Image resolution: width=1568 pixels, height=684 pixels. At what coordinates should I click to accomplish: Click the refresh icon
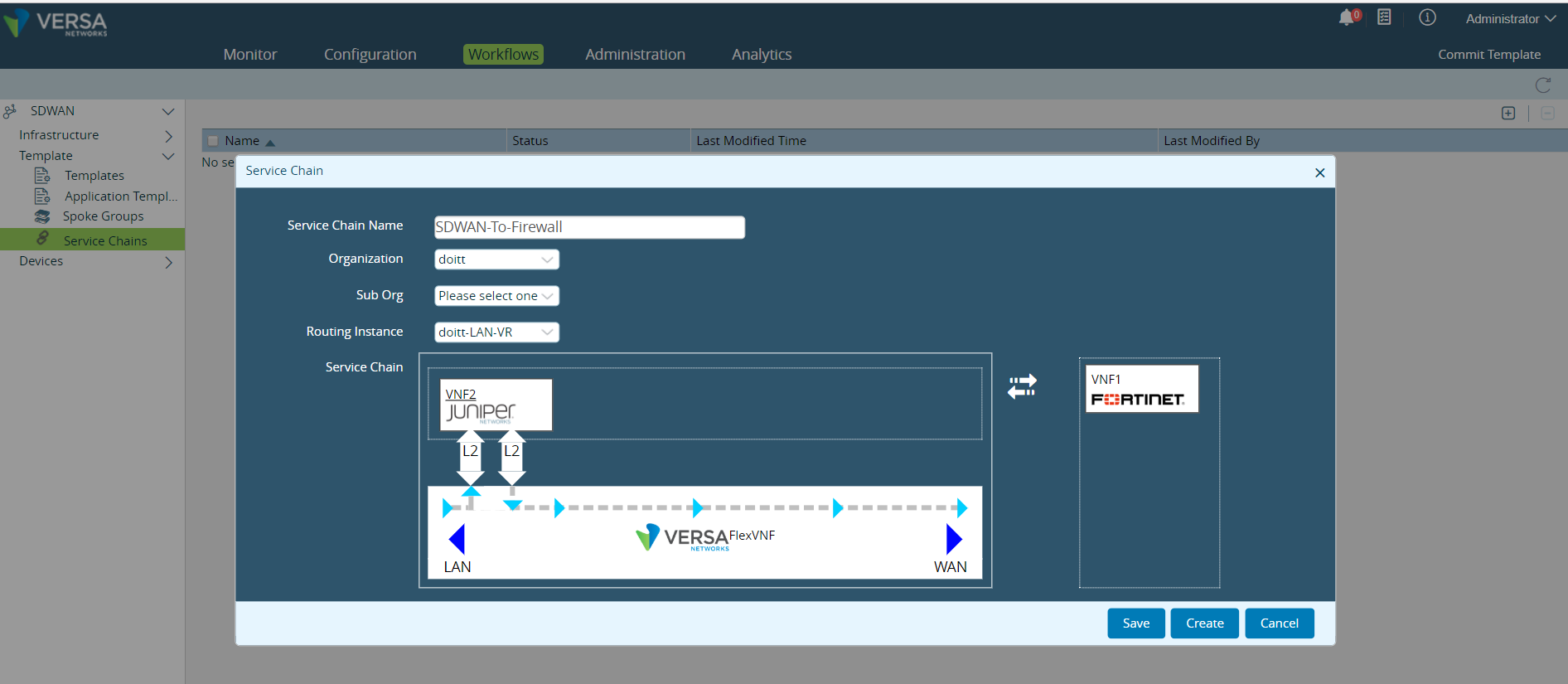pos(1543,85)
